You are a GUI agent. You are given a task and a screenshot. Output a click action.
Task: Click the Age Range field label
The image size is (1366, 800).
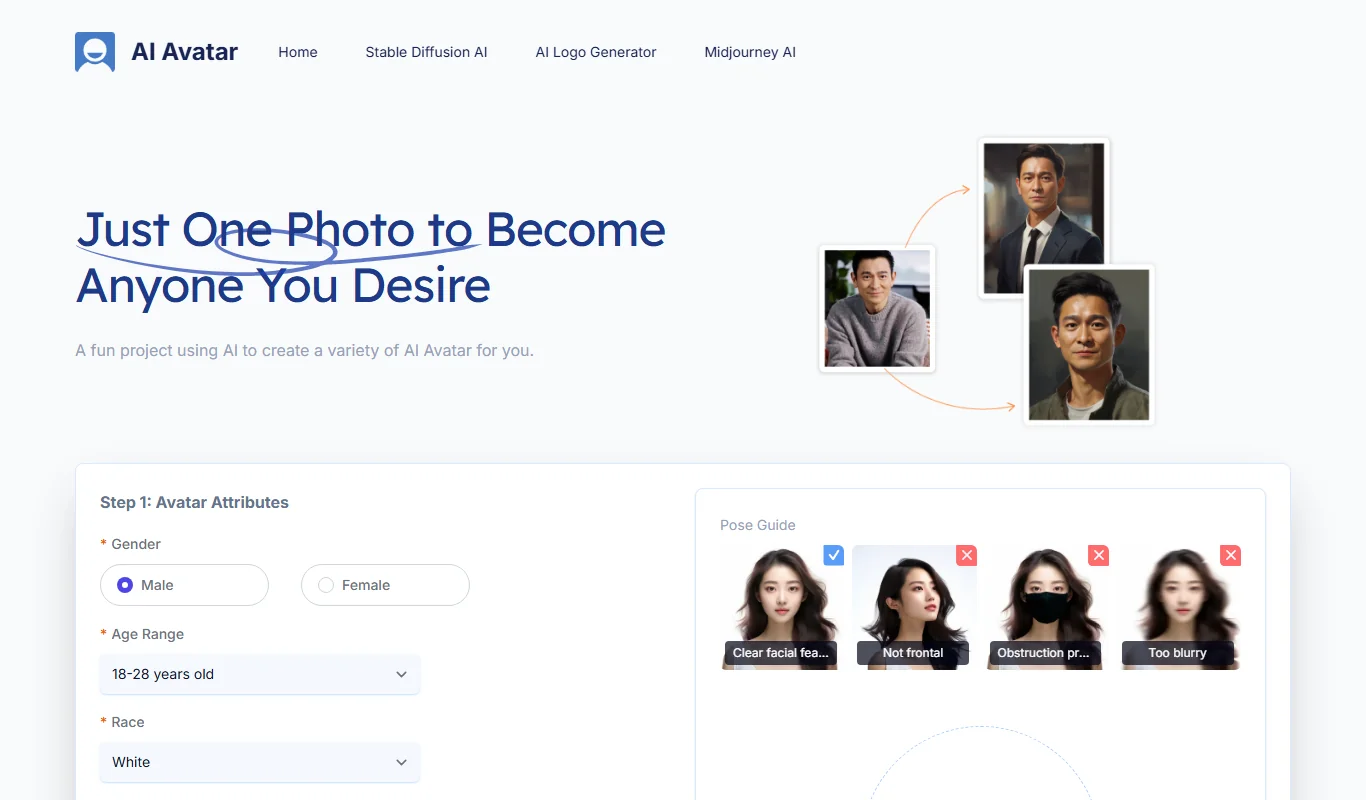(x=148, y=634)
